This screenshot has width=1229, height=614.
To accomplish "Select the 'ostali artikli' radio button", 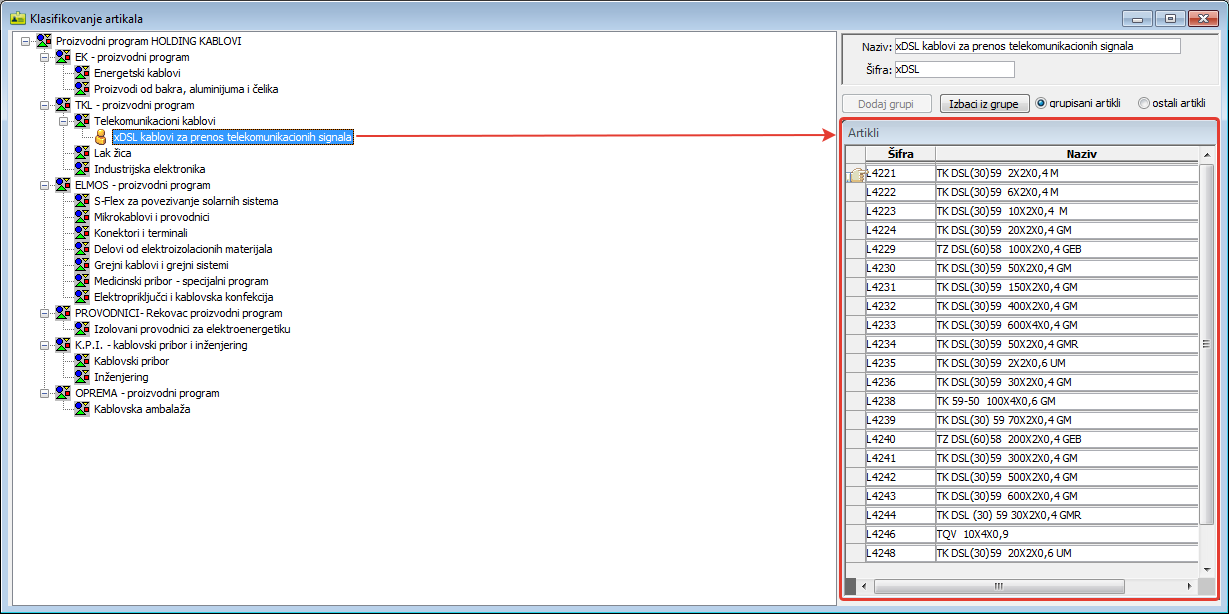I will click(x=1144, y=103).
